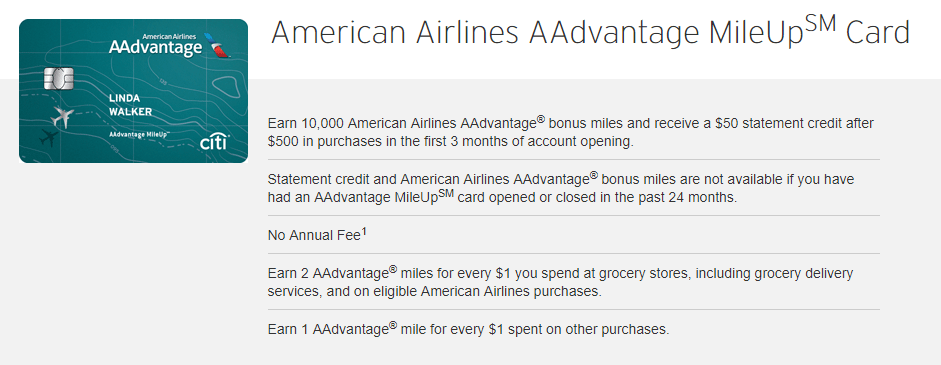Click the SM superscript in the heading
This screenshot has height=365, width=941.
point(820,24)
